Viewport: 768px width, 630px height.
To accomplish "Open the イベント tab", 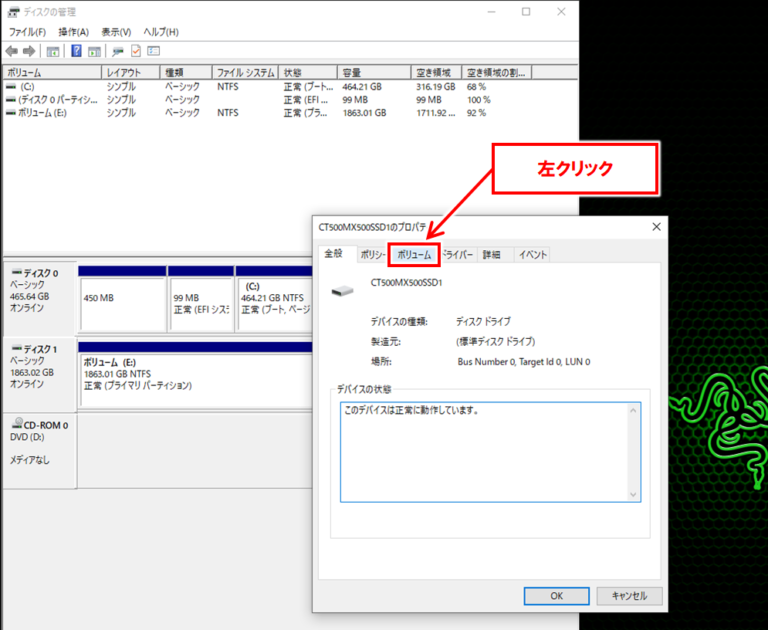I will point(531,255).
